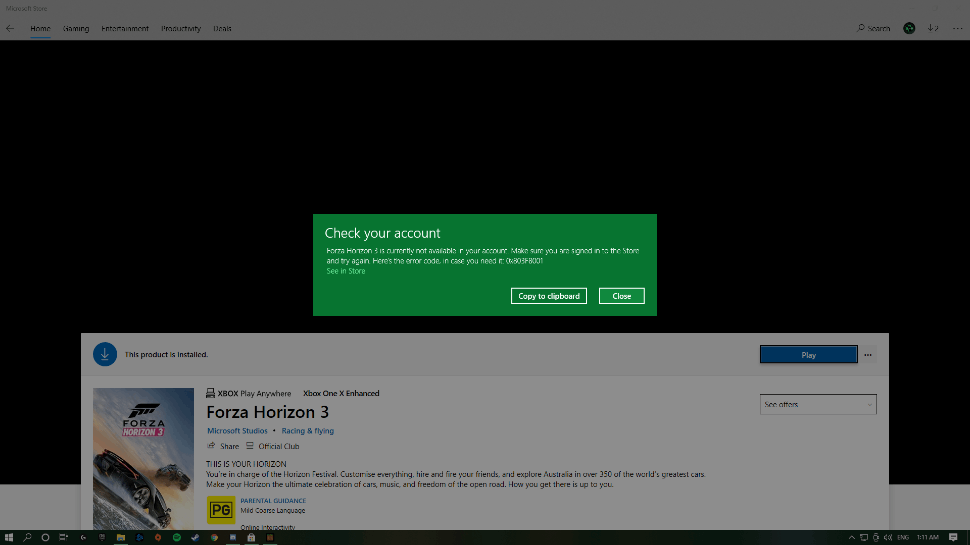Click the "Mild Coarse Language" descriptor
Viewport: 970px width, 545px height.
click(x=273, y=511)
